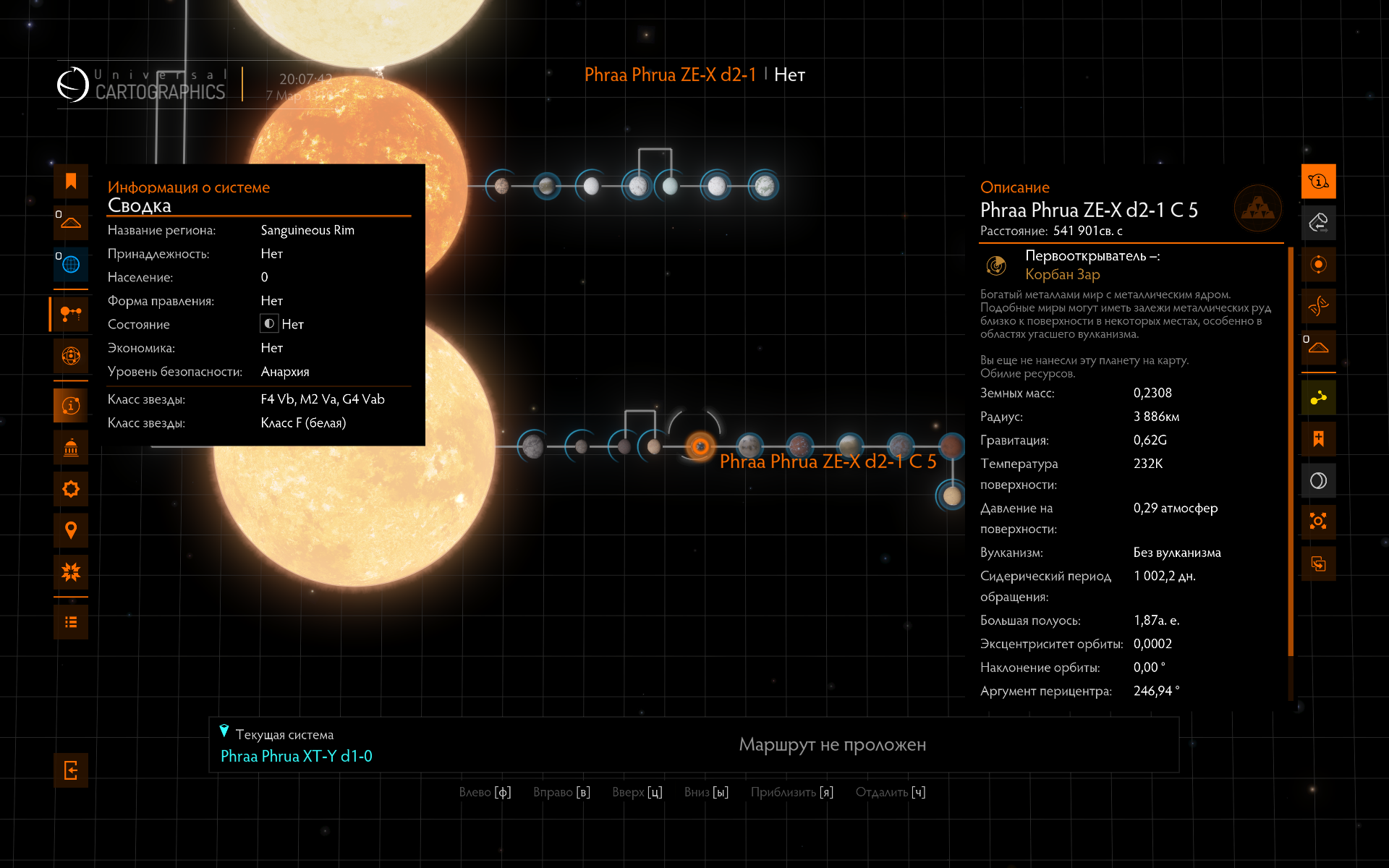Open stations and facilities building icon
The image size is (1389, 868).
(x=71, y=448)
